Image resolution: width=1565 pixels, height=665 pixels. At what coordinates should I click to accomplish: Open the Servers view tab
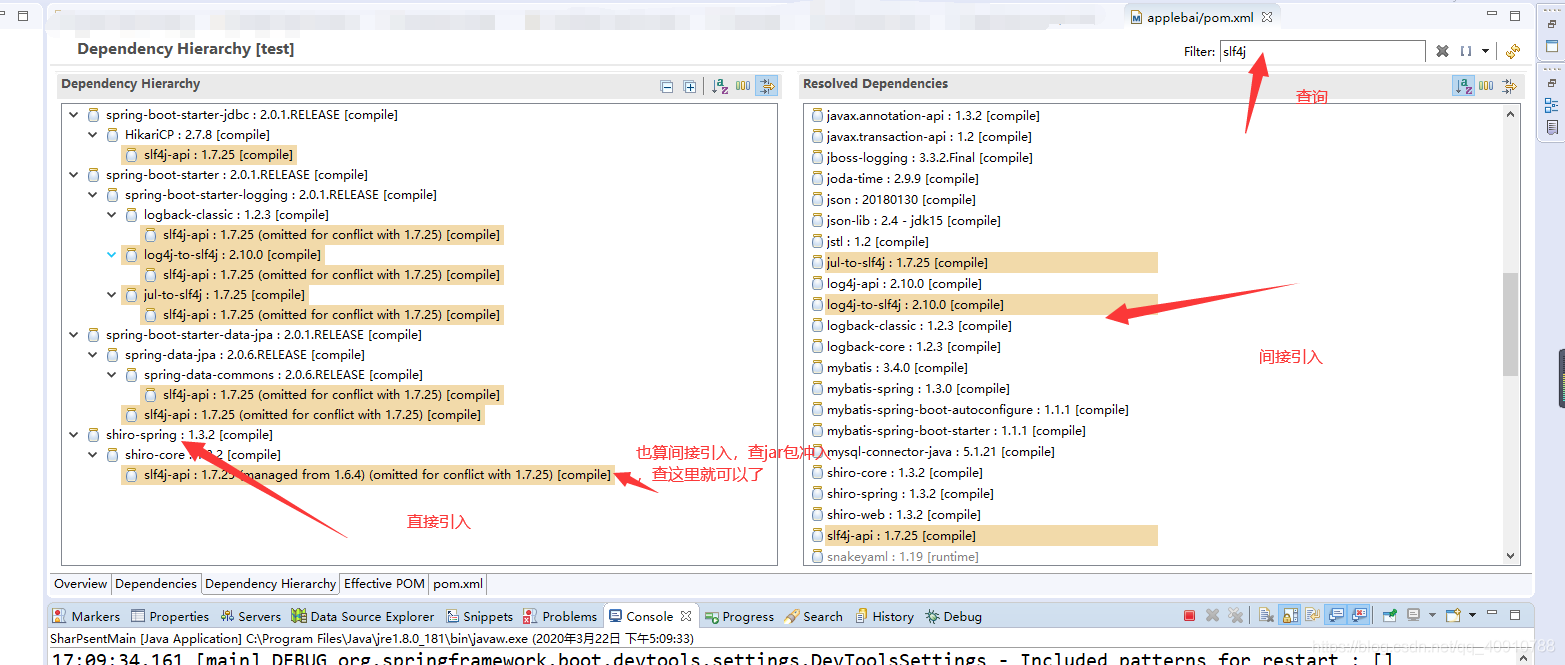(x=251, y=616)
